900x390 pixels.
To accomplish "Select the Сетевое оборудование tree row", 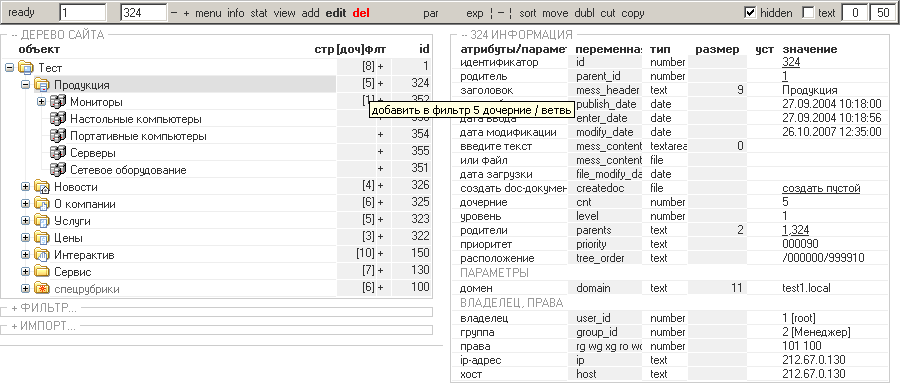I will coord(128,170).
